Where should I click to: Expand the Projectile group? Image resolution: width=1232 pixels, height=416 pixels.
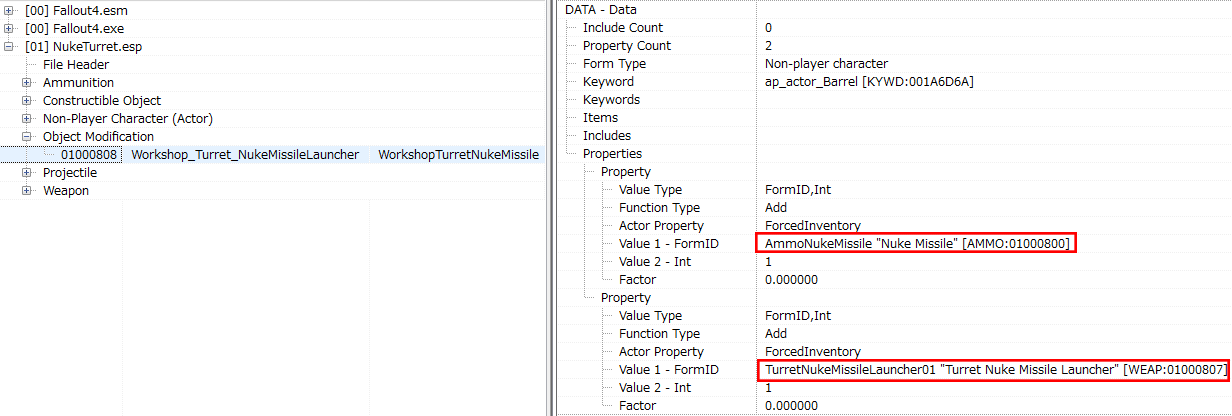click(27, 172)
